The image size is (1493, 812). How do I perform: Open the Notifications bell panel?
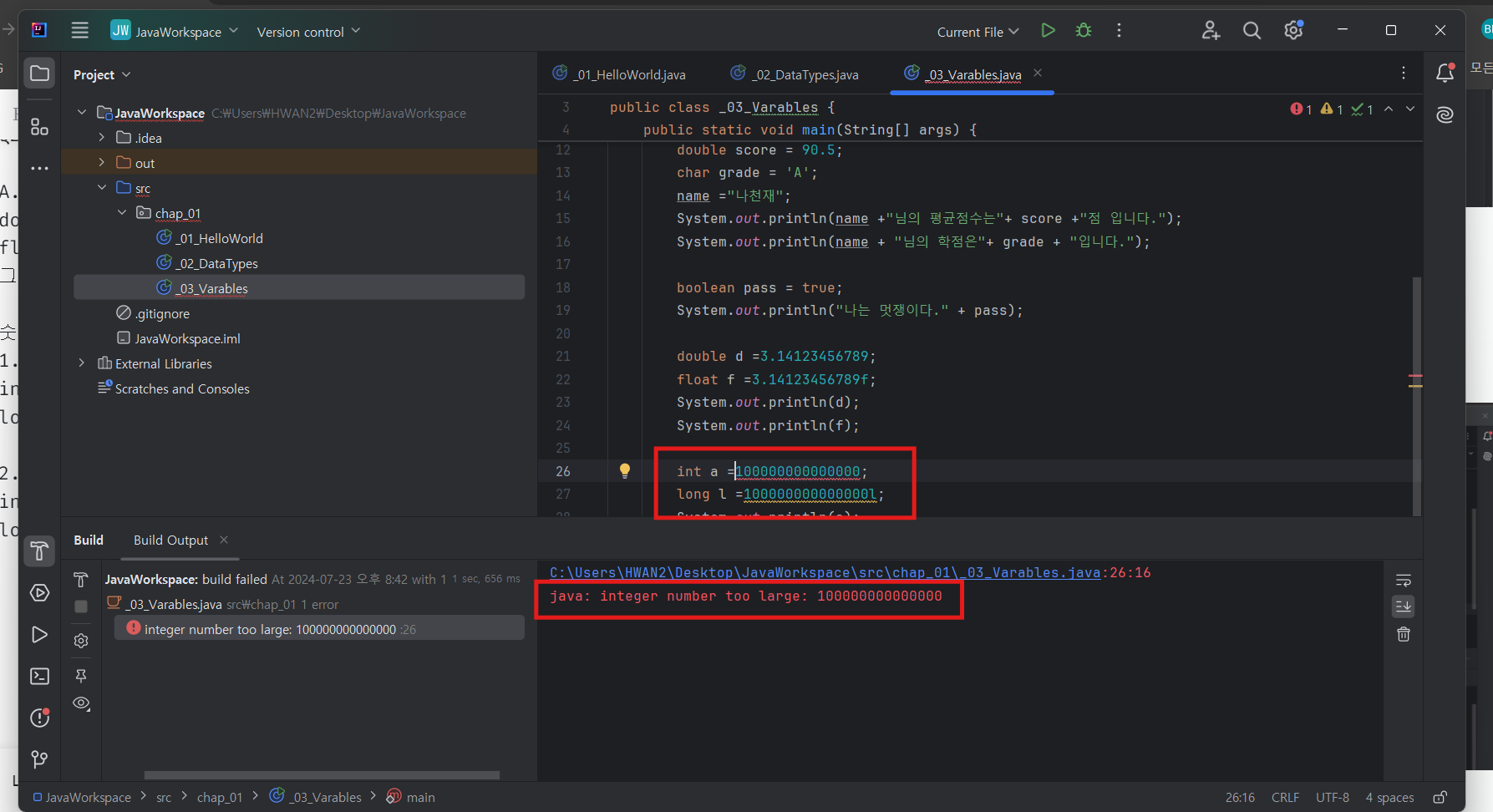coord(1445,74)
